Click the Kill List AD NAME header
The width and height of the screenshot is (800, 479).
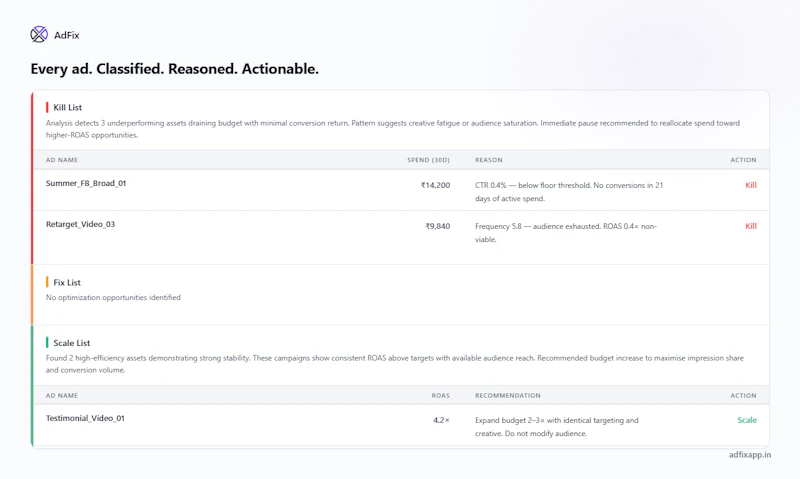coord(62,160)
